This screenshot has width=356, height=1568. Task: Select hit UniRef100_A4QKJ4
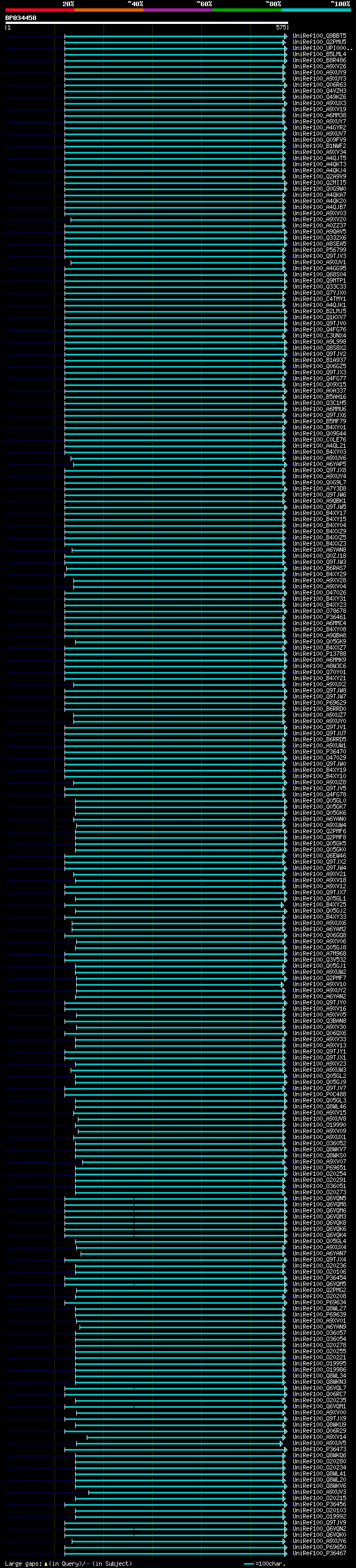point(319,170)
